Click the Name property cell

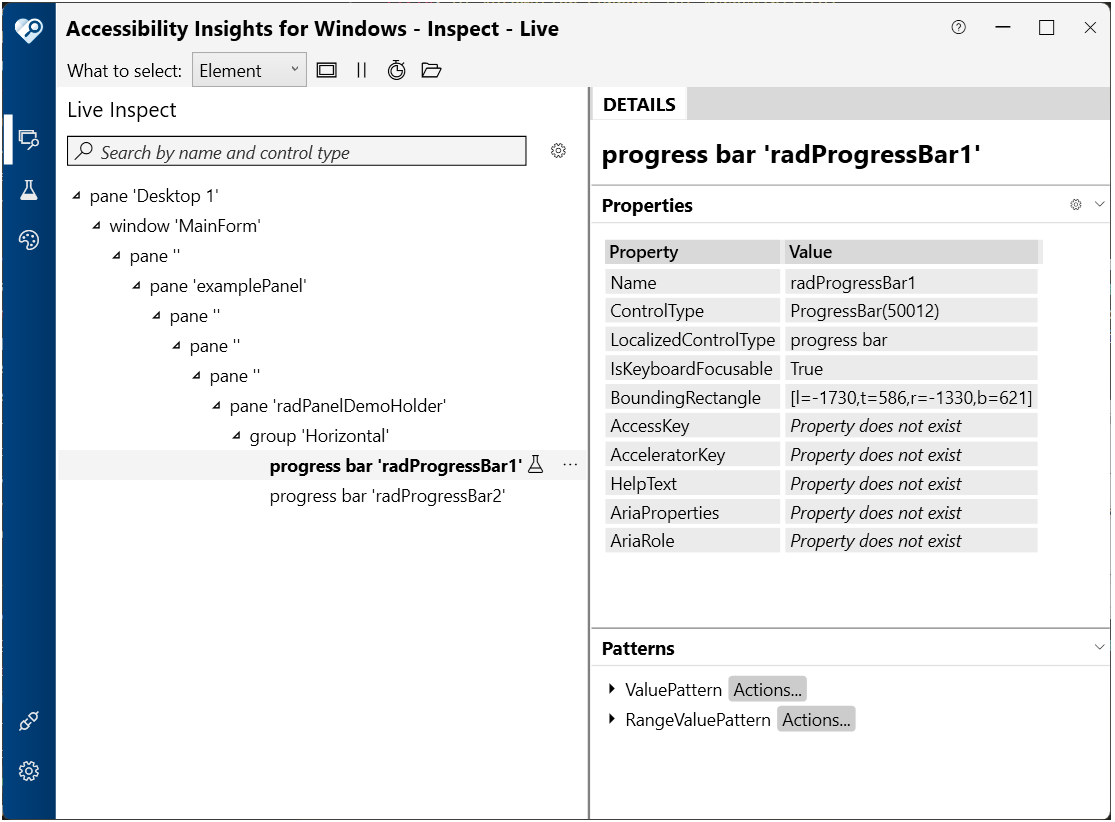click(692, 282)
